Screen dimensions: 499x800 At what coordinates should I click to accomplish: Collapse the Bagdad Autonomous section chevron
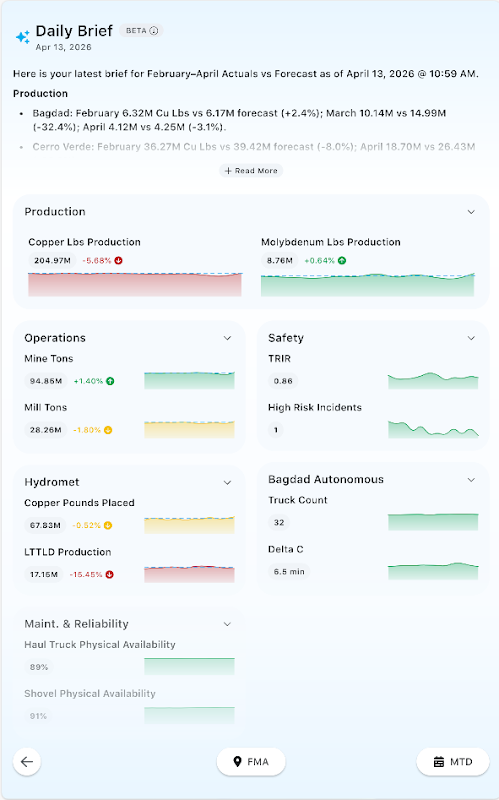(471, 480)
